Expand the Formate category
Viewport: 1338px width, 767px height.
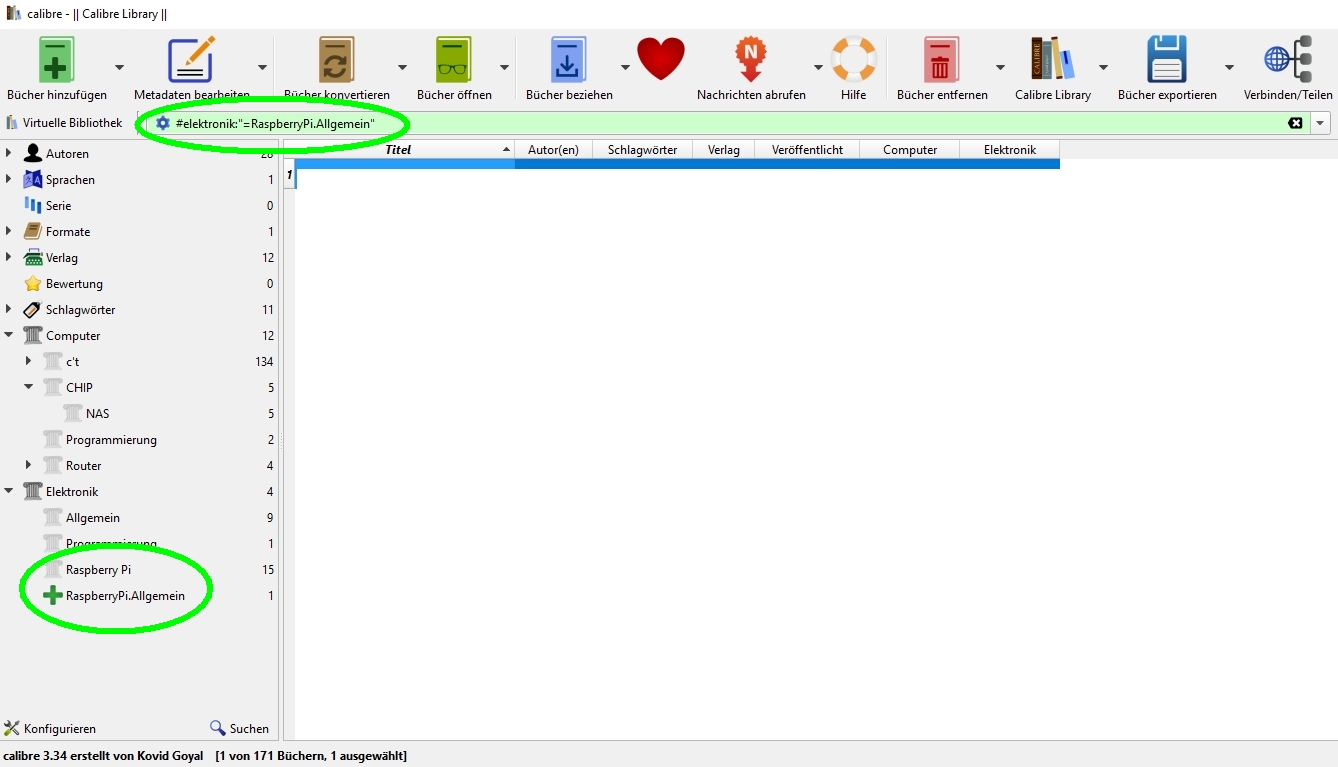tap(9, 231)
